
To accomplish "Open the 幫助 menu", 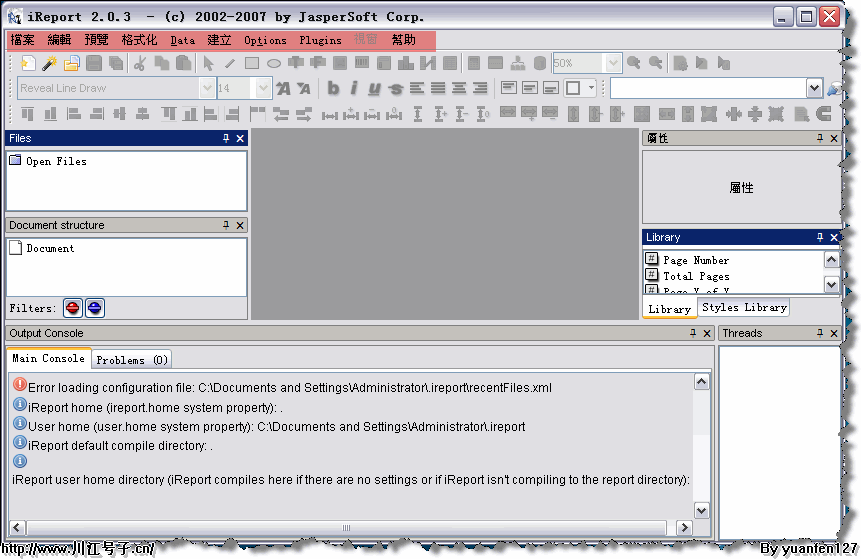I will pyautogui.click(x=404, y=40).
